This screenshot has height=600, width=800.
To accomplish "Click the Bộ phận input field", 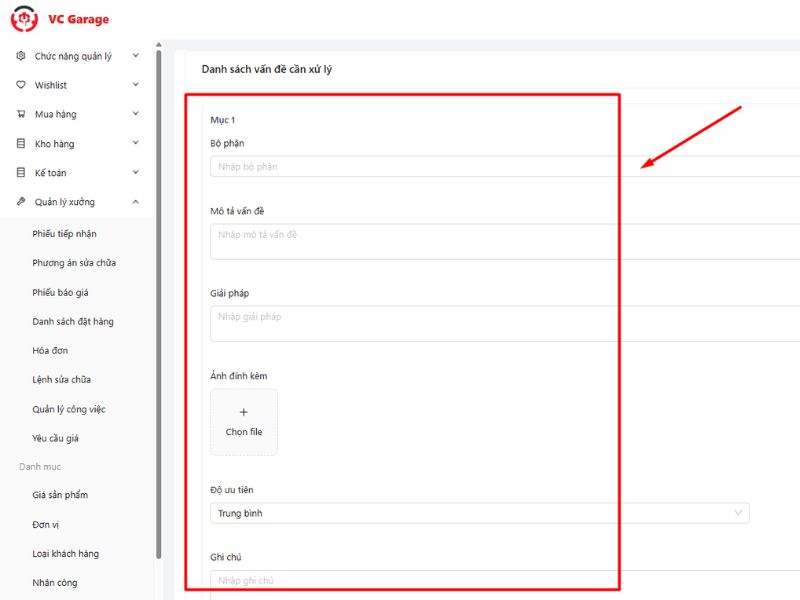I will click(500, 167).
